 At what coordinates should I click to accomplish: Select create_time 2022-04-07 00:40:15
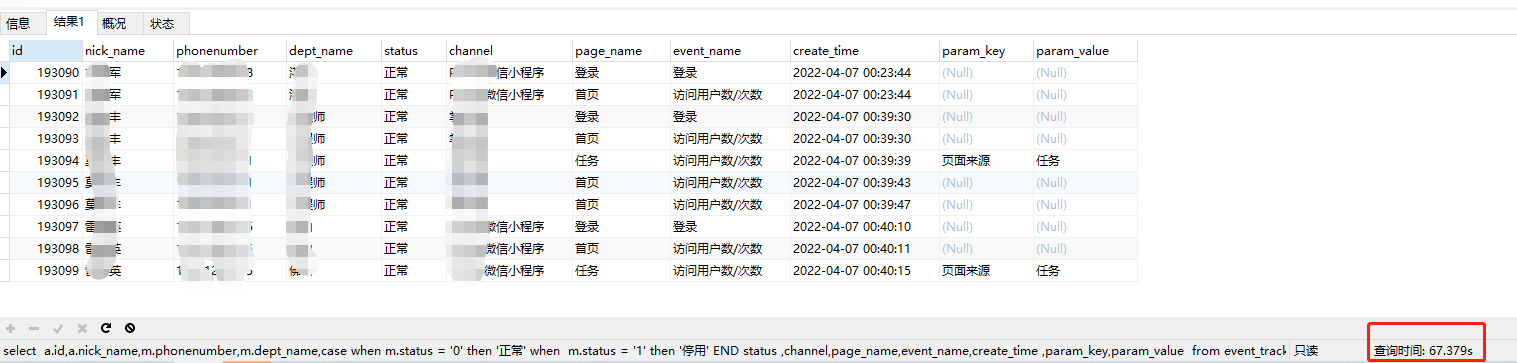[865, 271]
